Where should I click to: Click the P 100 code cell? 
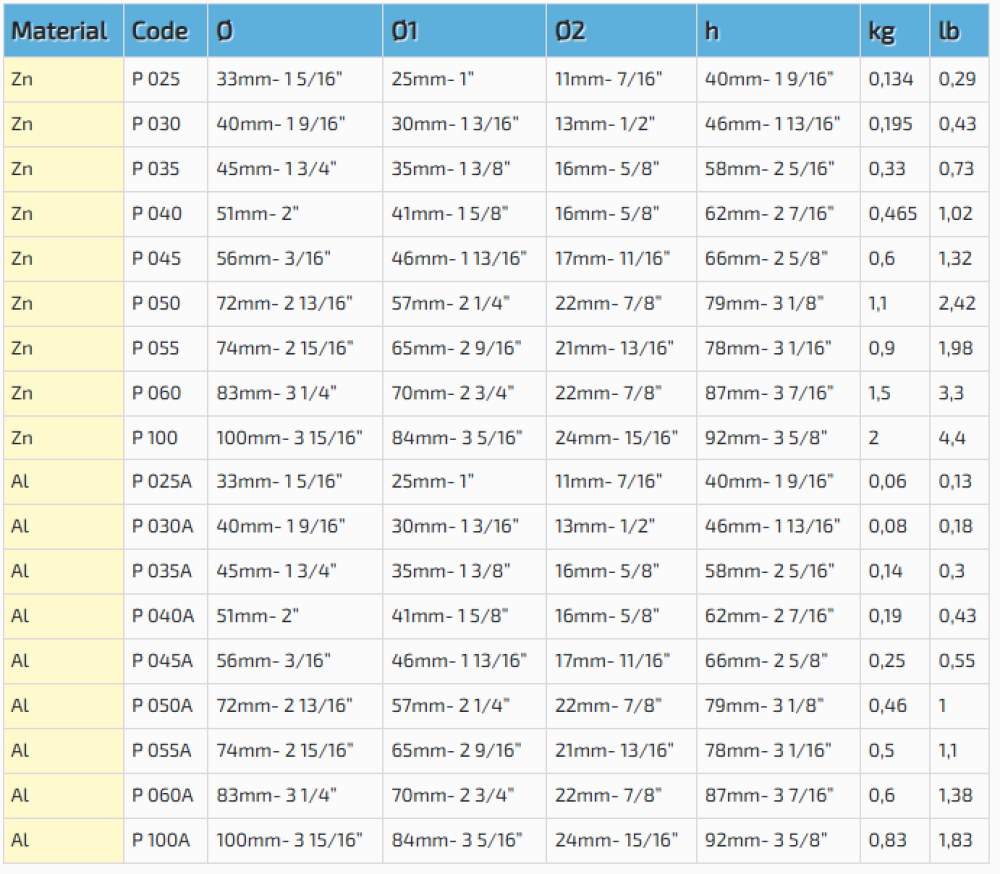156,437
